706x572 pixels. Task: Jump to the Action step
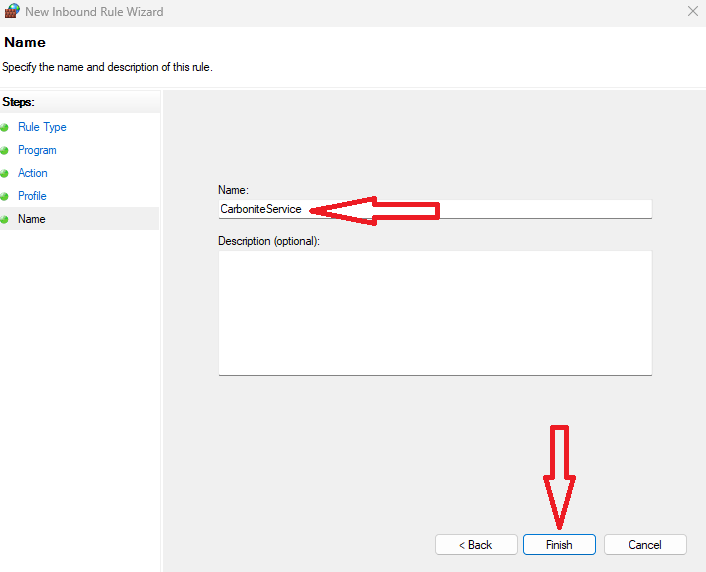coord(33,173)
